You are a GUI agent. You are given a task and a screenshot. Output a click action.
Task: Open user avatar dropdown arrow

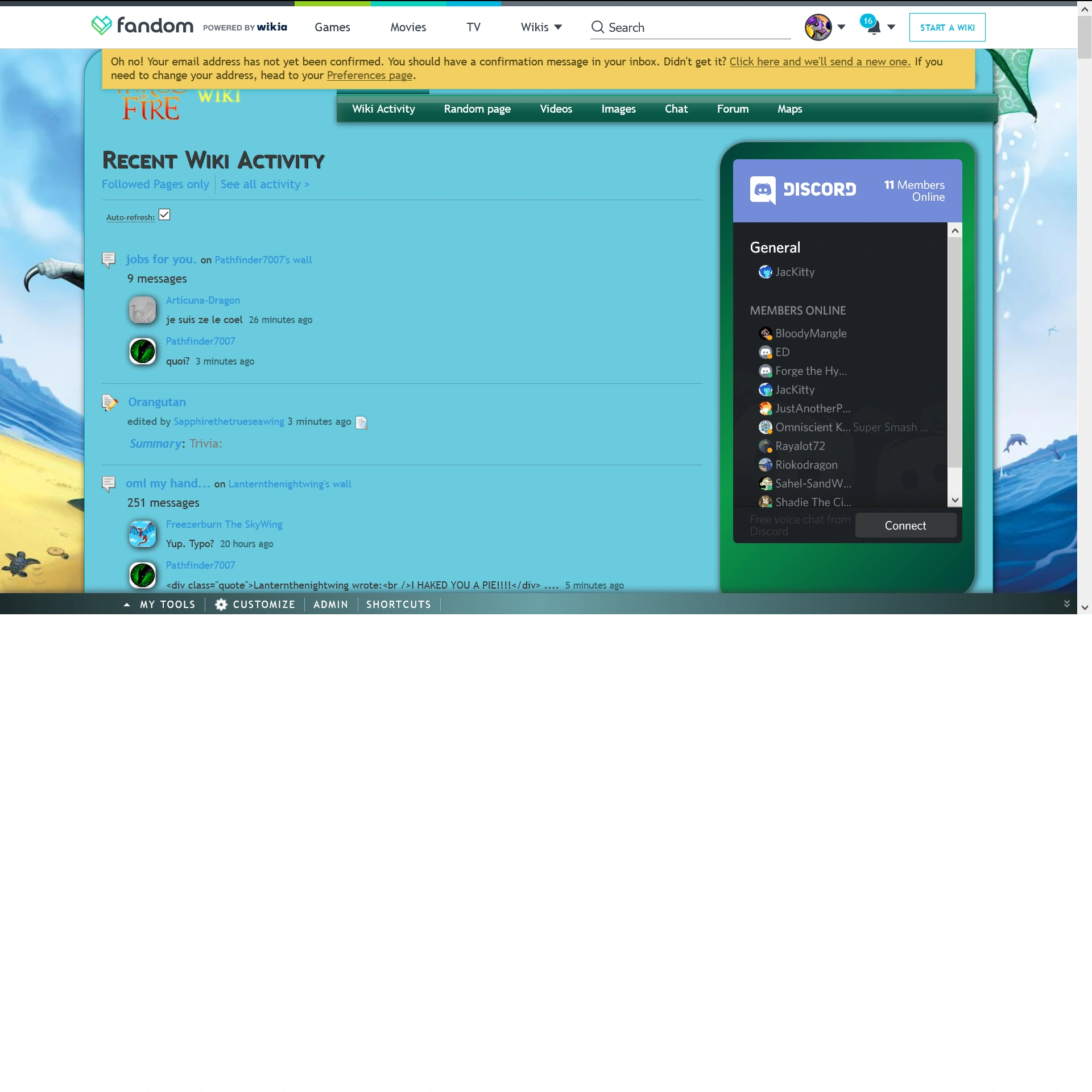[x=841, y=27]
